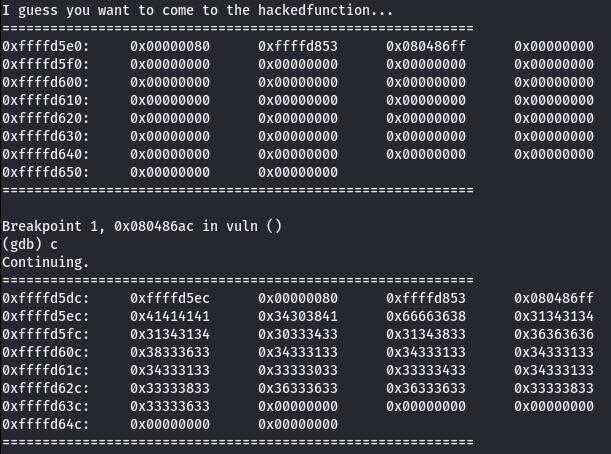Click address label 0xffffd5e0
The width and height of the screenshot is (611, 454).
pos(46,46)
